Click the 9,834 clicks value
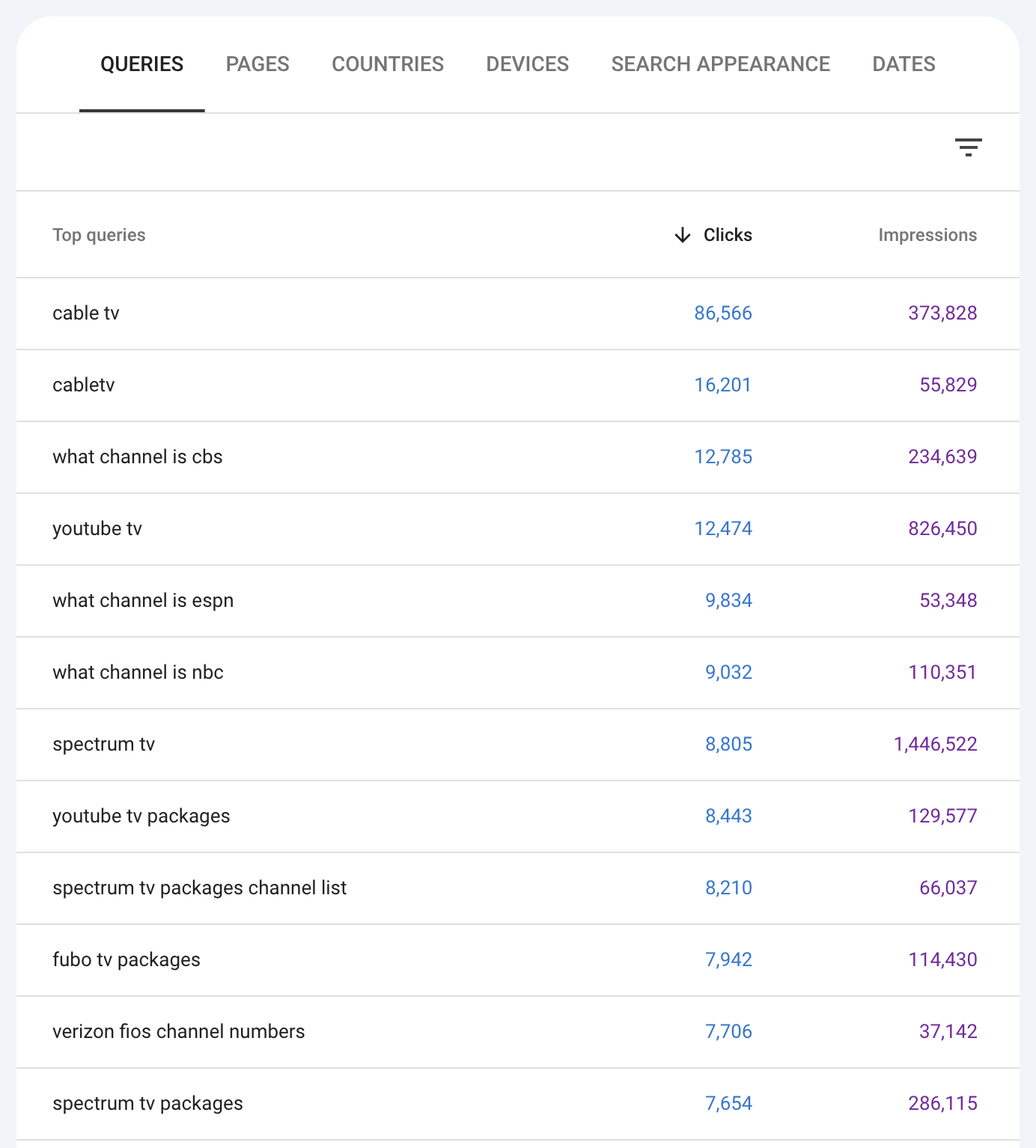 (x=729, y=600)
